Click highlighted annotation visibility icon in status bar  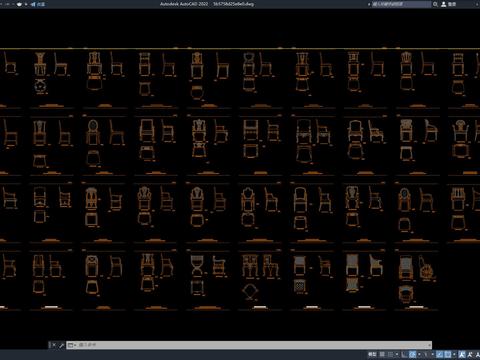tap(462, 354)
